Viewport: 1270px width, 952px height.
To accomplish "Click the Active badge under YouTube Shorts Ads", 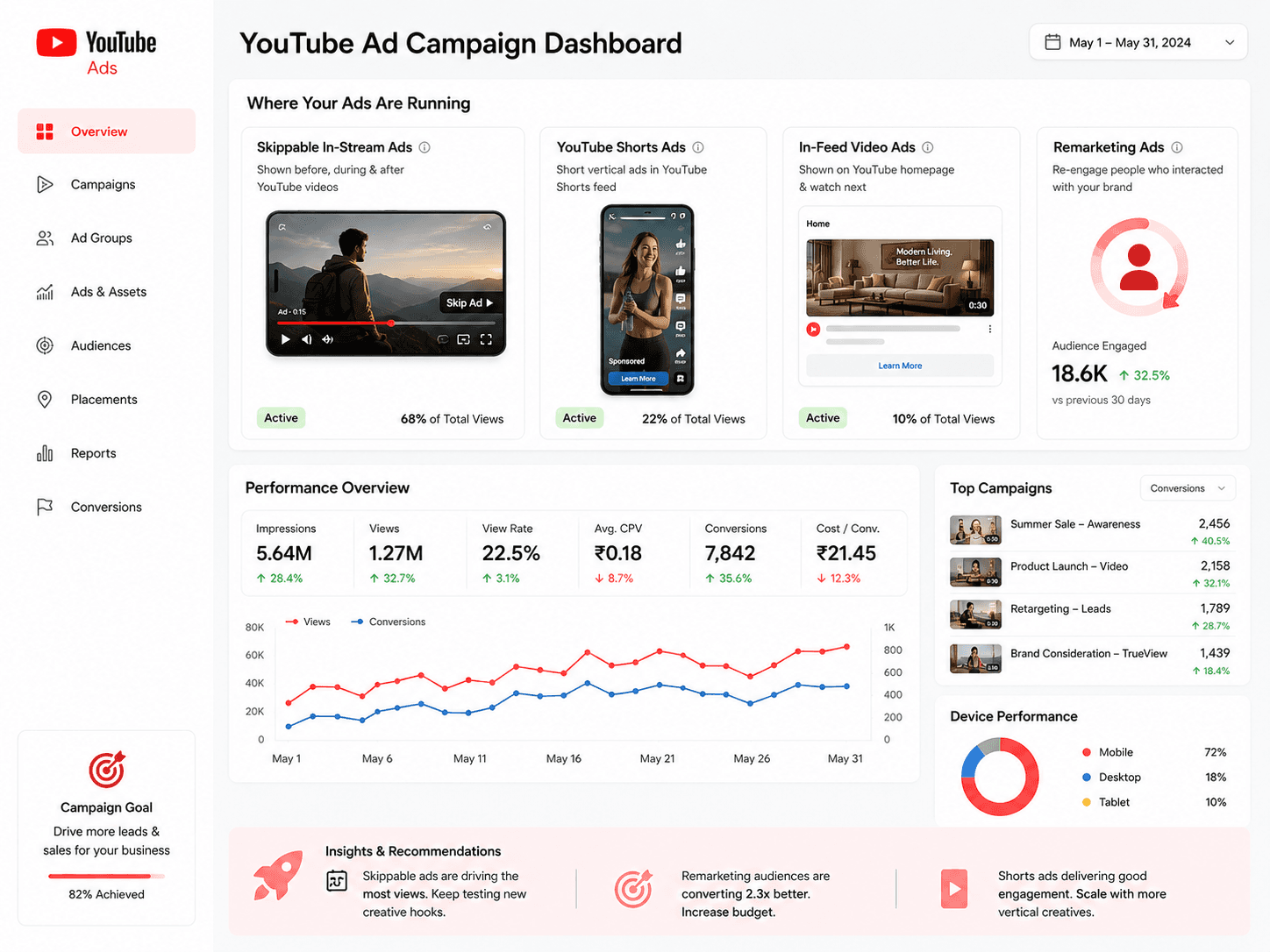I will coord(580,418).
